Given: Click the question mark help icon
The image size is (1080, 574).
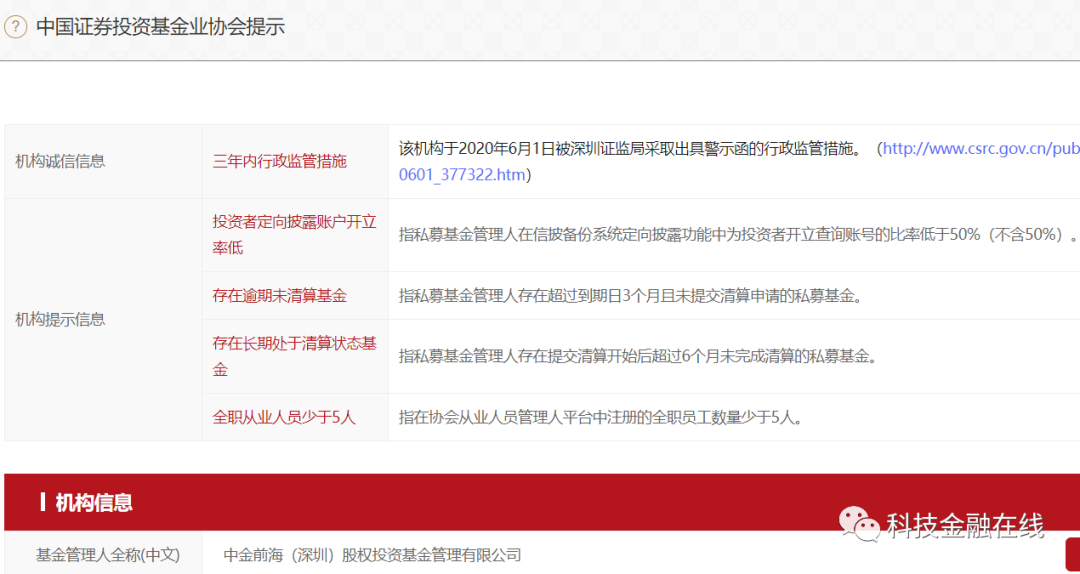Looking at the screenshot, I should (15, 27).
